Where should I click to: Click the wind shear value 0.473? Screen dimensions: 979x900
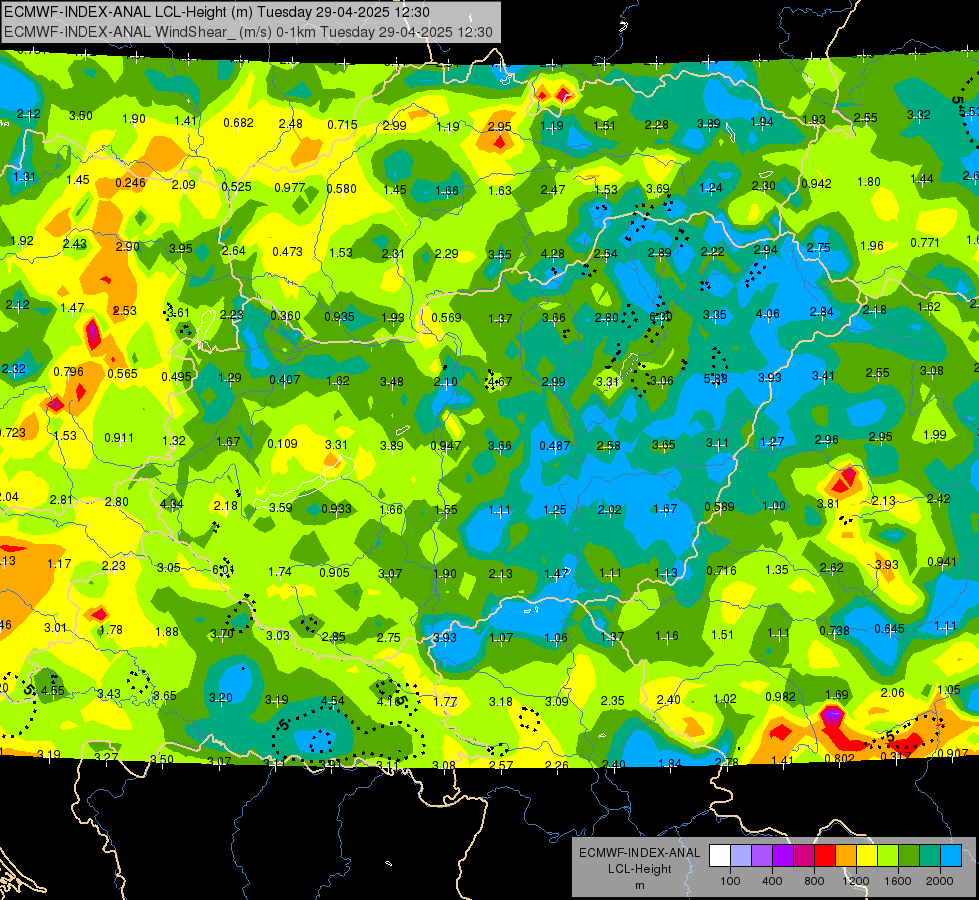pos(287,252)
